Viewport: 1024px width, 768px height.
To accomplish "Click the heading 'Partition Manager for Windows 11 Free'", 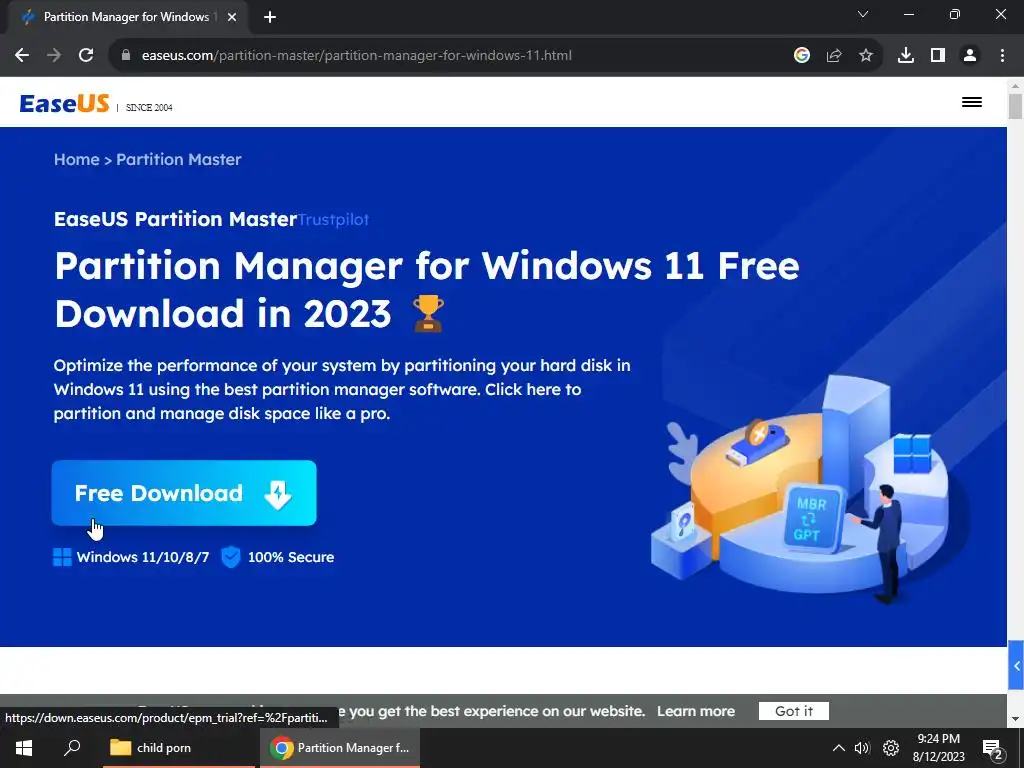I will pos(427,265).
